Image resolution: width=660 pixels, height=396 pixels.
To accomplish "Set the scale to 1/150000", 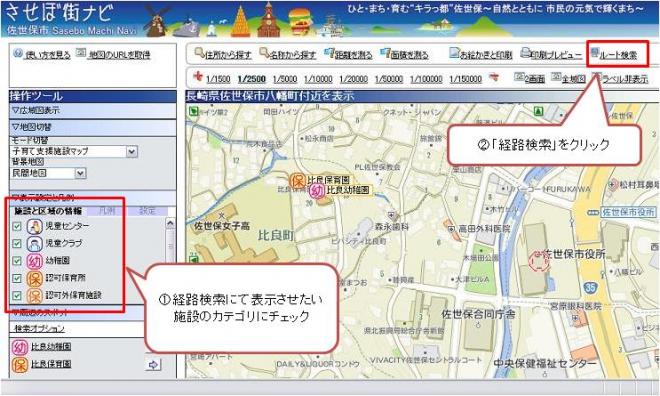I will [x=466, y=79].
